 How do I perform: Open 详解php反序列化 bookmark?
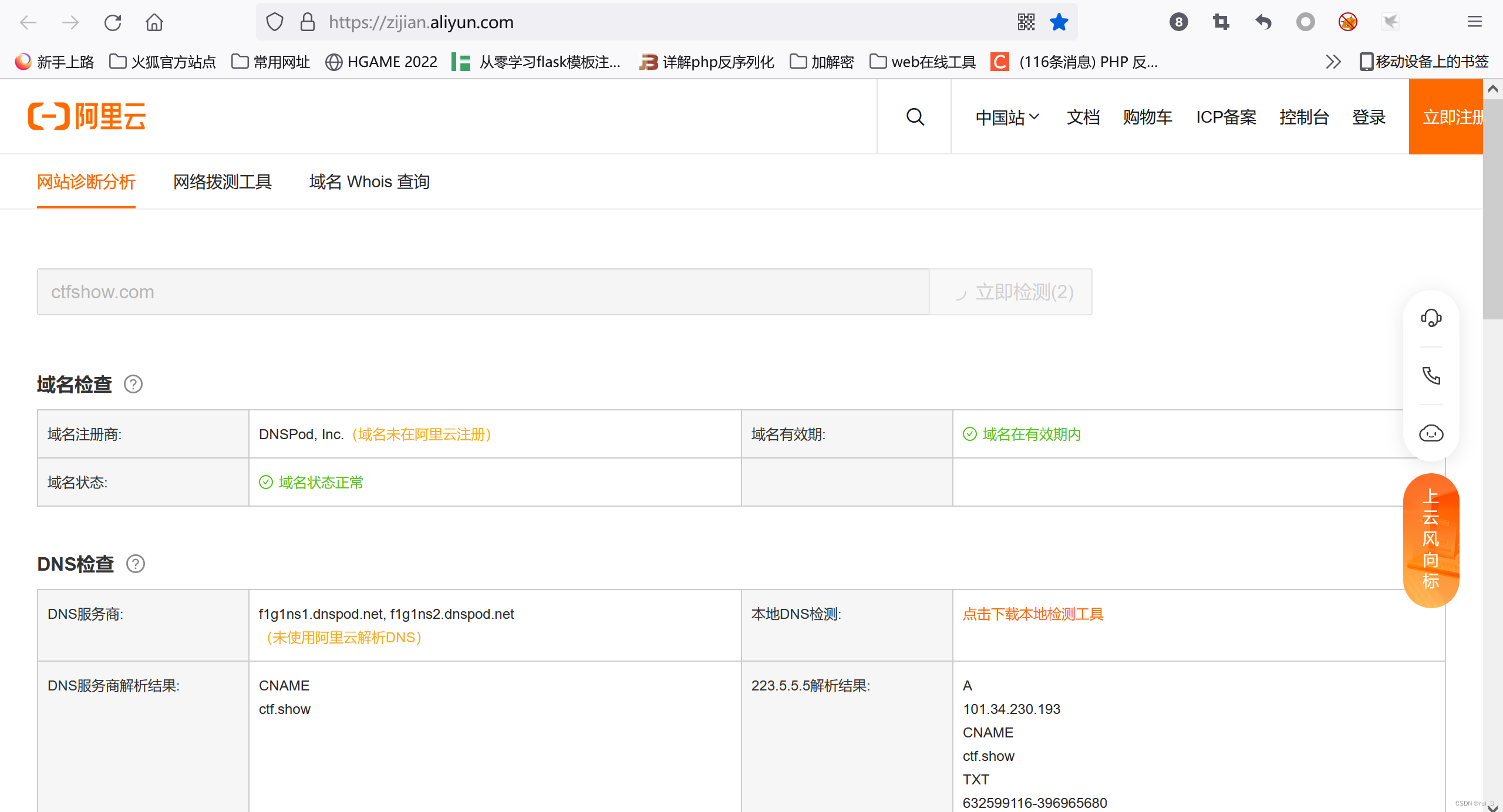coord(707,62)
